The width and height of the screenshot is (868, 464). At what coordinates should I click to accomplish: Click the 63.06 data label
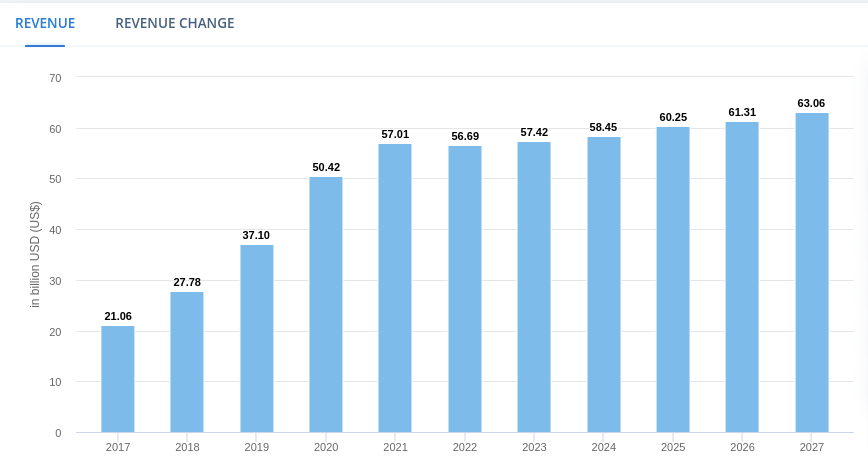pos(811,103)
